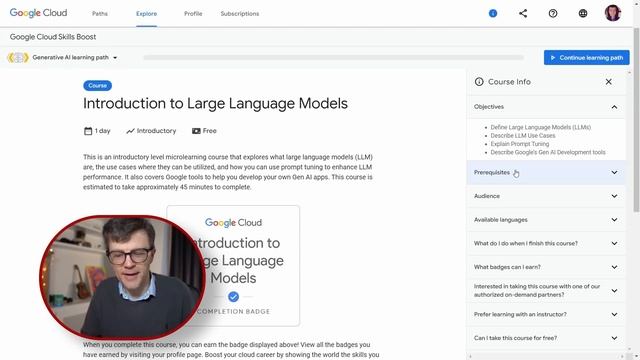Viewport: 640px width, 360px height.
Task: Open the blue notifications info icon
Action: pyautogui.click(x=493, y=13)
